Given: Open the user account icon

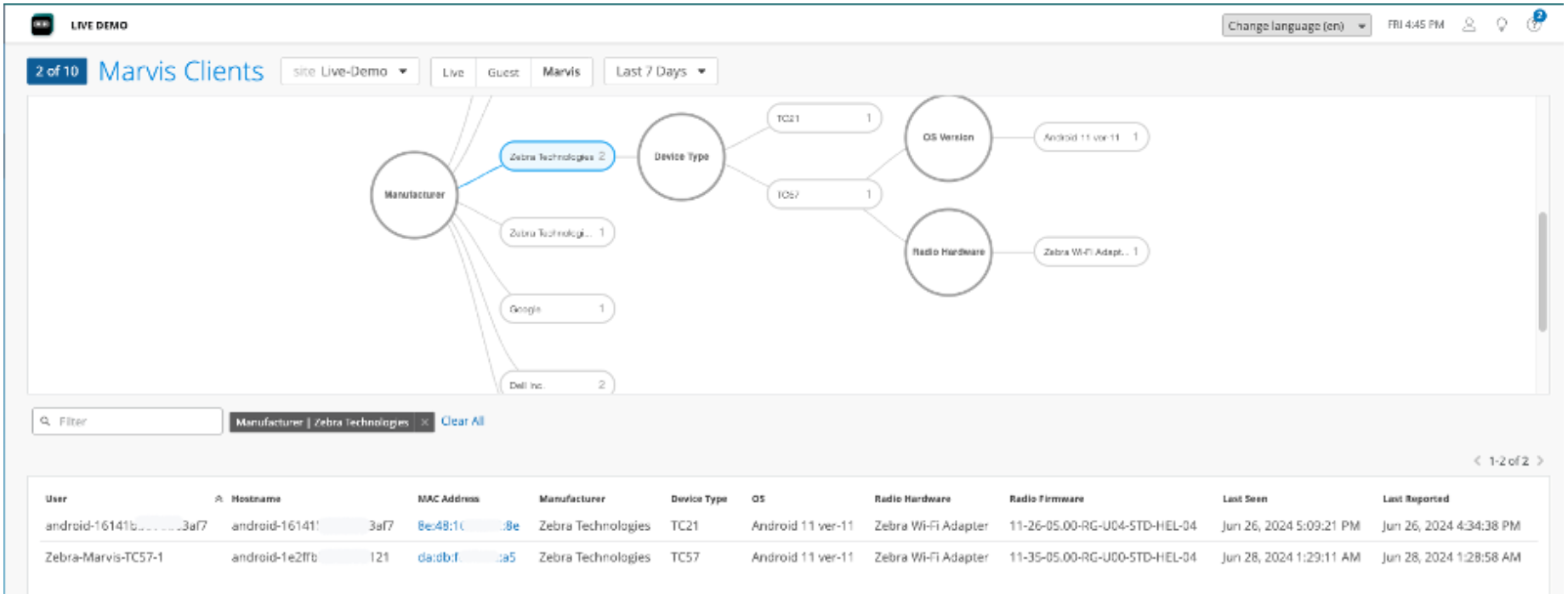Looking at the screenshot, I should coord(1469,26).
